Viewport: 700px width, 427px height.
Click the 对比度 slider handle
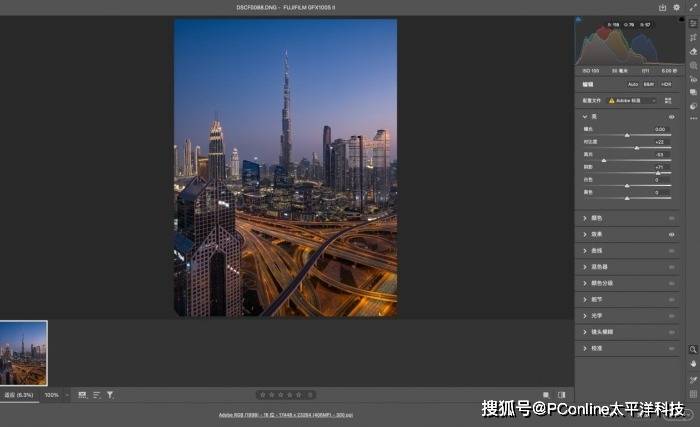coord(636,148)
